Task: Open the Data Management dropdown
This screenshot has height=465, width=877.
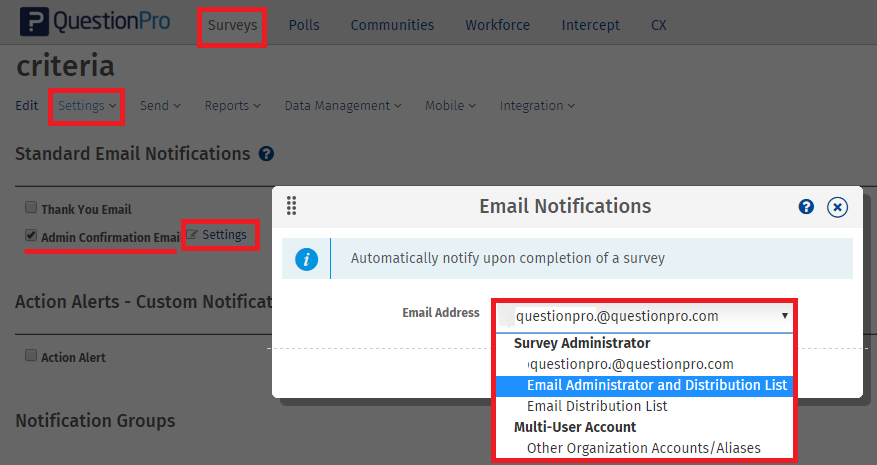Action: click(x=342, y=106)
